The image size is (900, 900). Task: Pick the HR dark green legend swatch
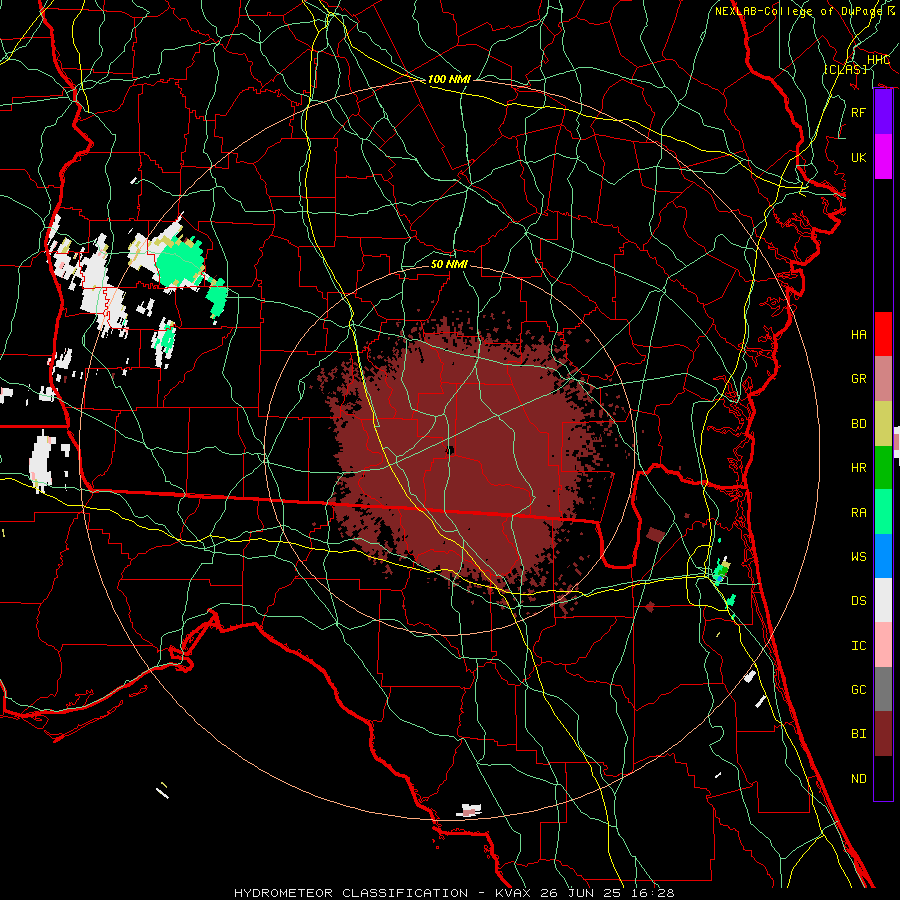coord(883,468)
